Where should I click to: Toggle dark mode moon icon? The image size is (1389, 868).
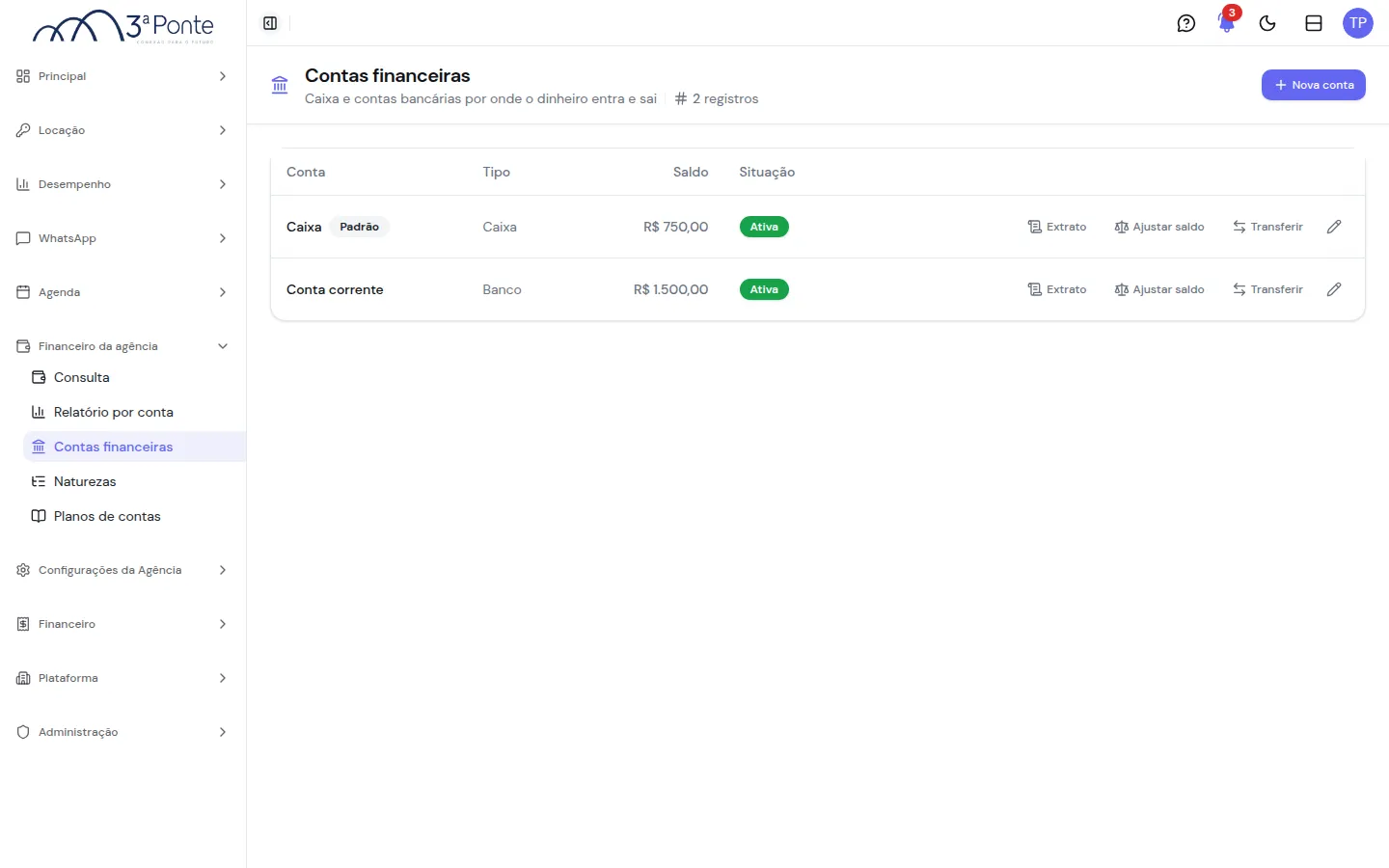coord(1267,23)
